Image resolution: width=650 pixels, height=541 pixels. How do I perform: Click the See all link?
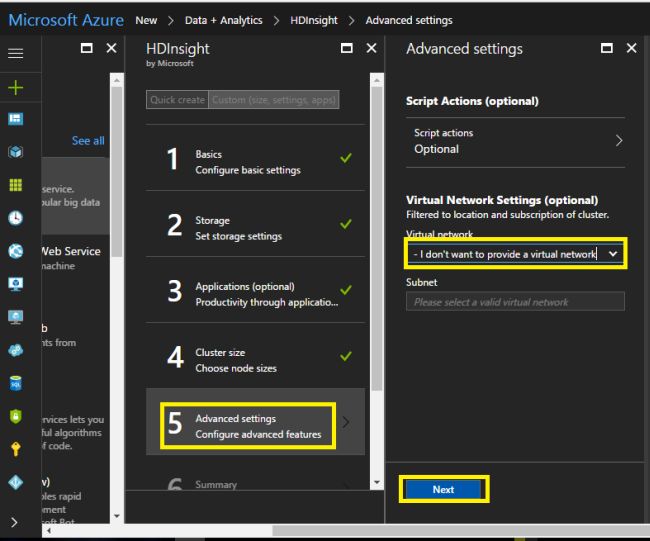click(x=88, y=141)
